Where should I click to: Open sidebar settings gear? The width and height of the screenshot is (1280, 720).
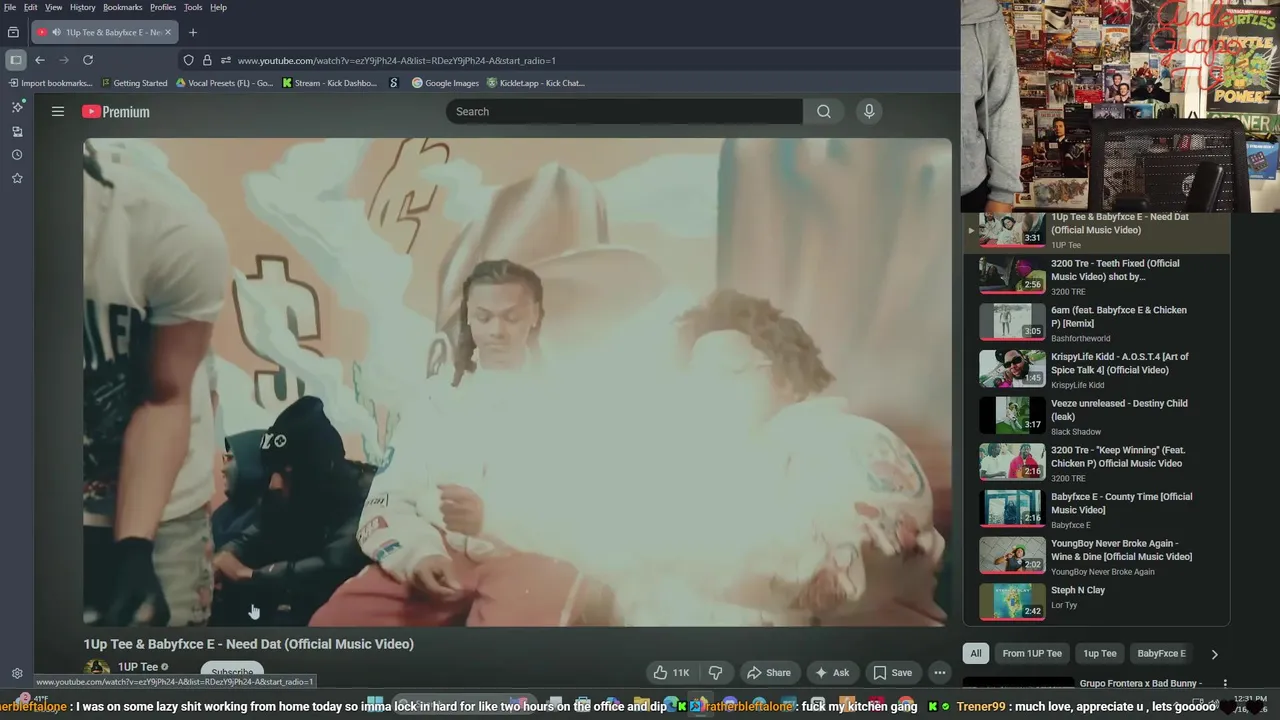[x=17, y=674]
